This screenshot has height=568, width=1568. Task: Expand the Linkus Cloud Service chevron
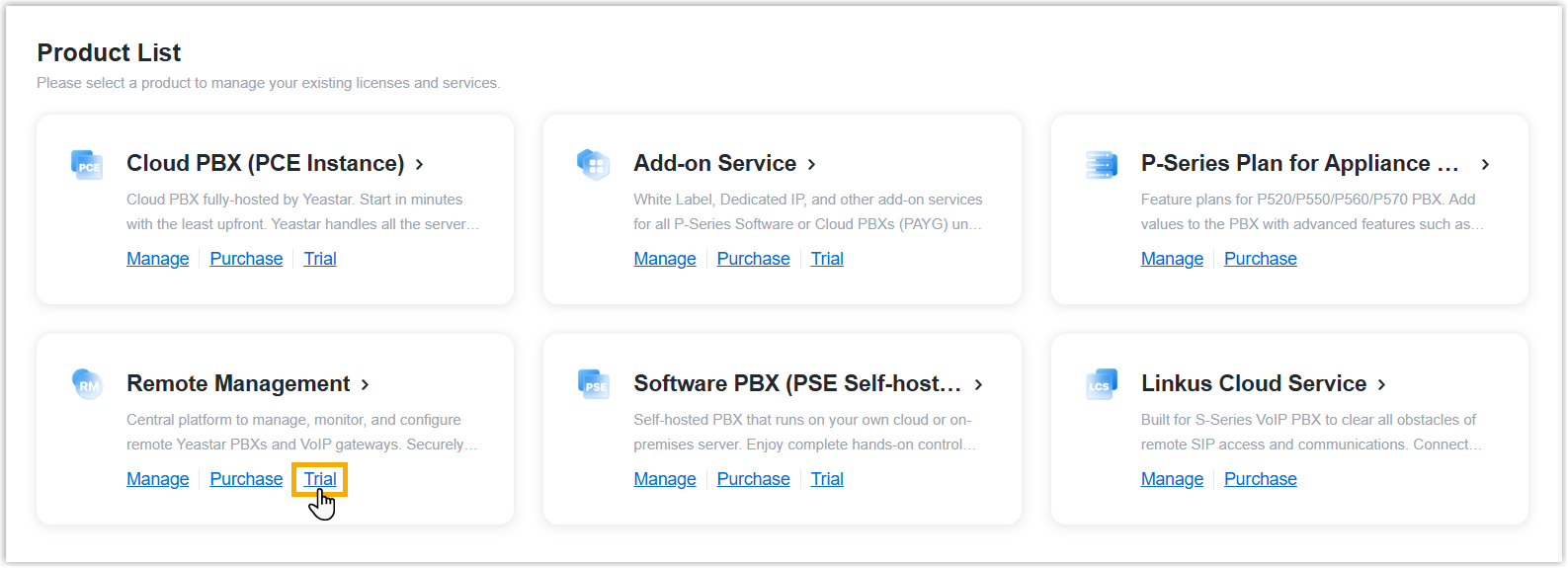pos(1382,385)
